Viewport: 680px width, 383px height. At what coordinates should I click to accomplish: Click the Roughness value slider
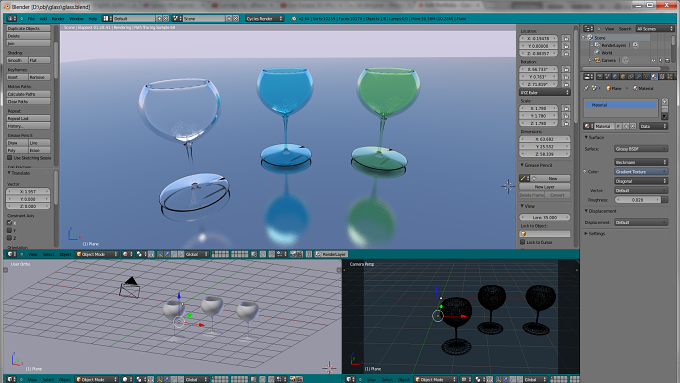638,200
